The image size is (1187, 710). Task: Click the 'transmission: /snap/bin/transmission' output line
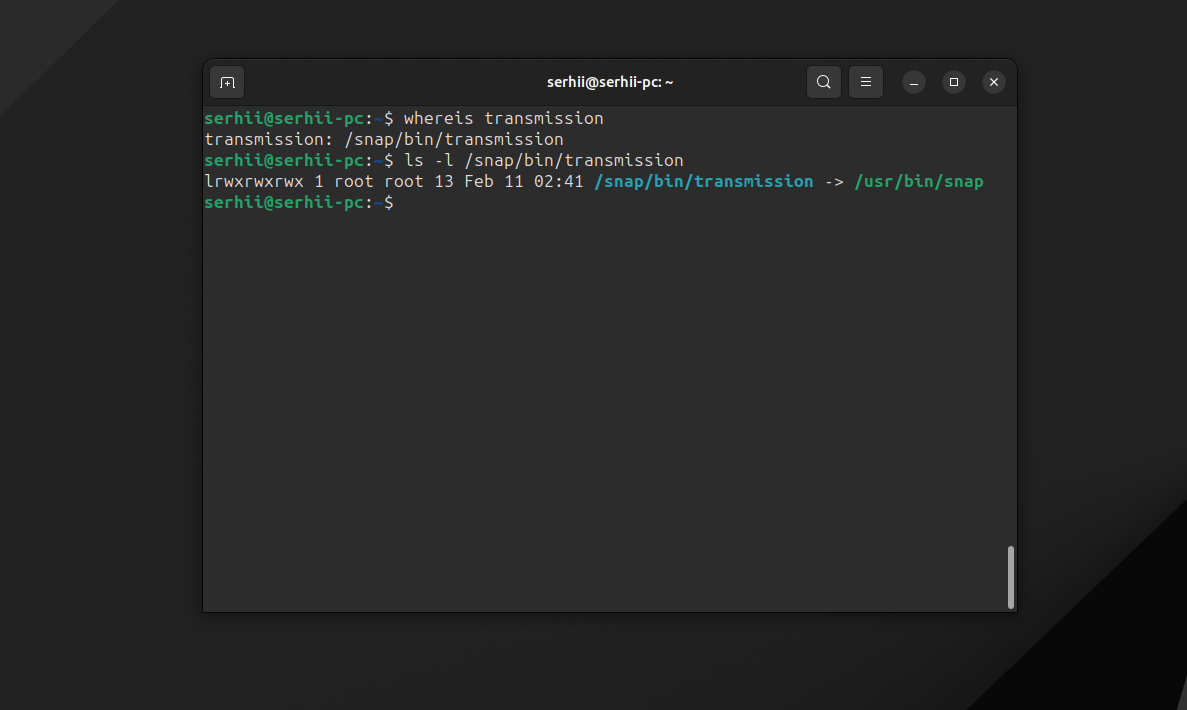click(x=384, y=140)
